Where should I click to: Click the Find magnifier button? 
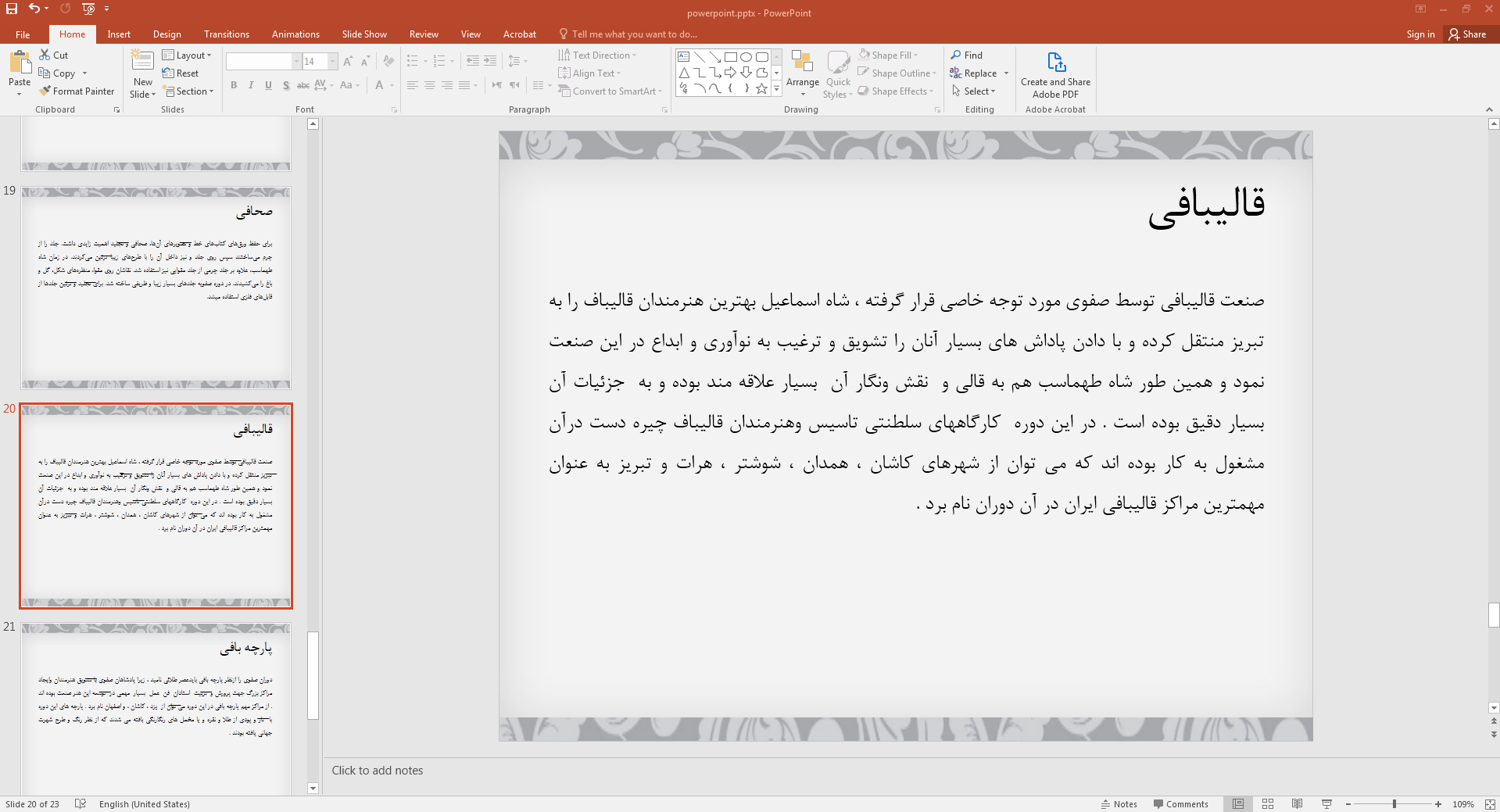click(x=967, y=55)
